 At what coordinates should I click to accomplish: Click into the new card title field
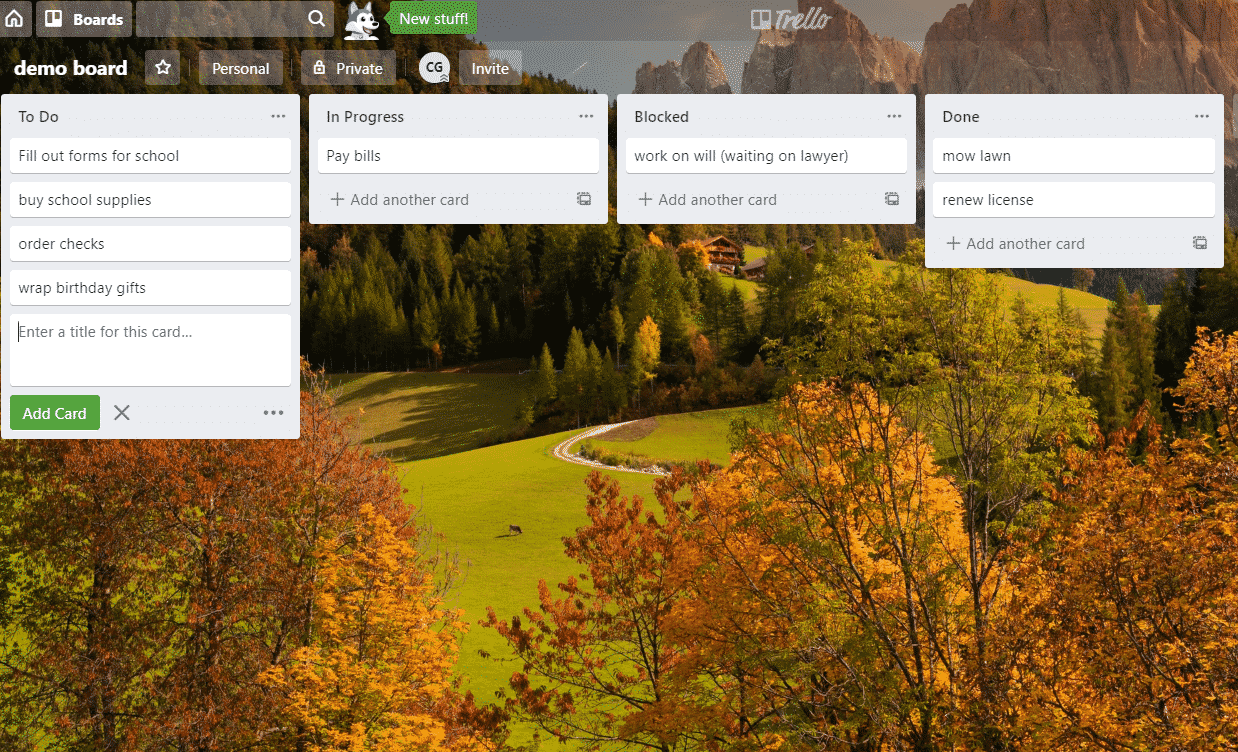coord(150,350)
